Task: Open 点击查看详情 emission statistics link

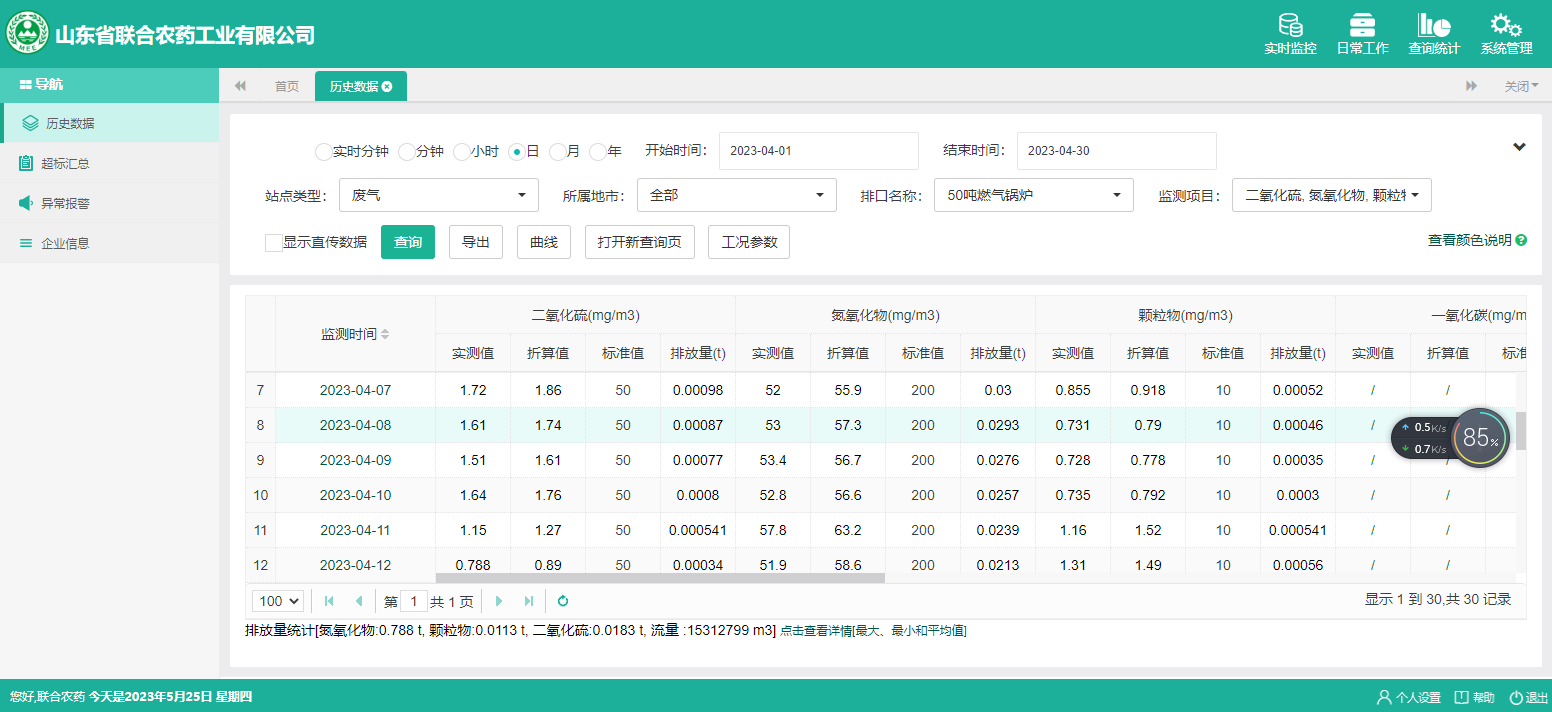Action: [873, 631]
